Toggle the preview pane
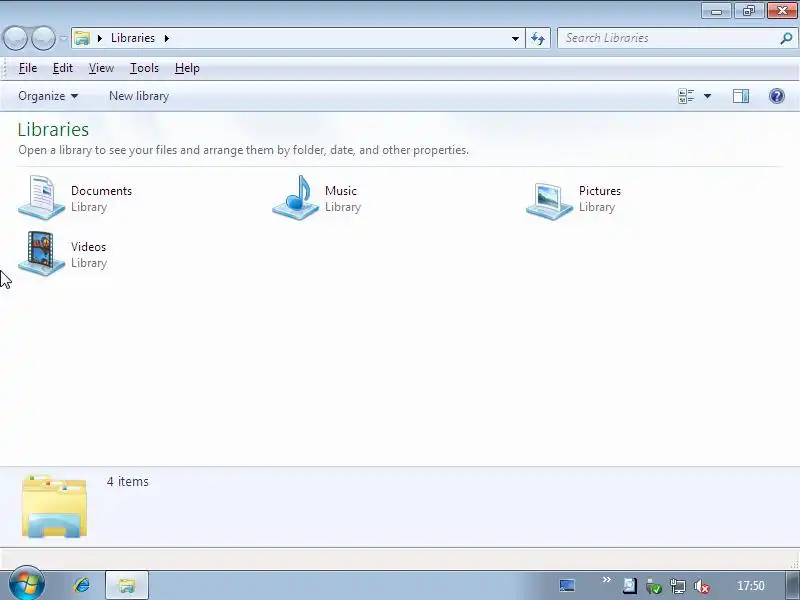The width and height of the screenshot is (800, 600). pos(741,96)
